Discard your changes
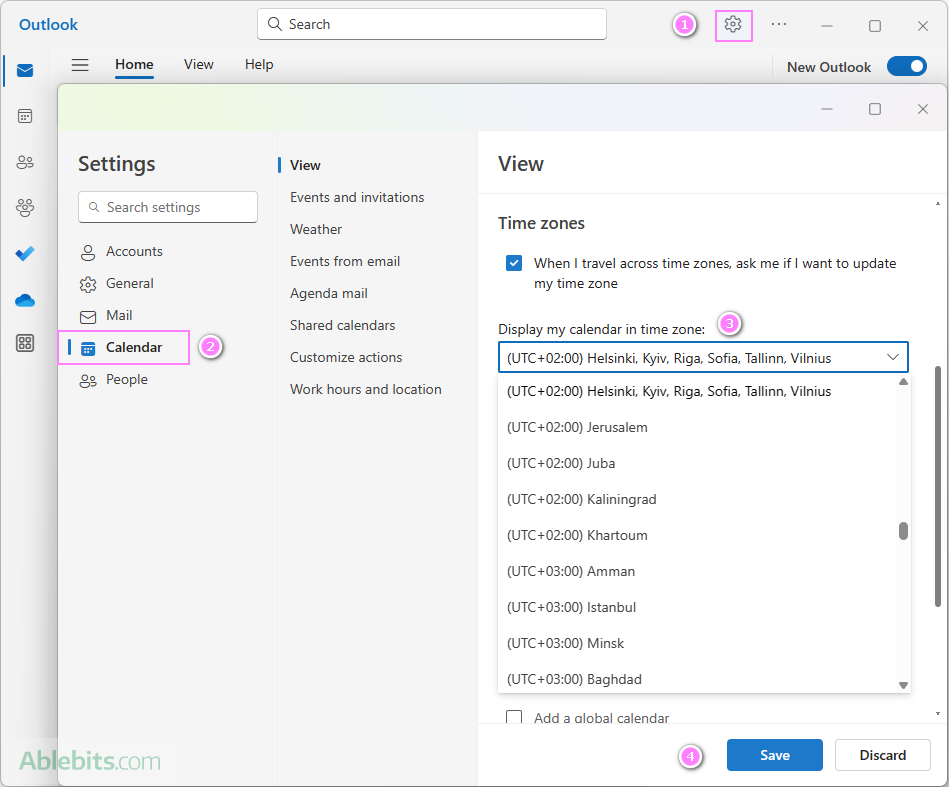 point(882,755)
